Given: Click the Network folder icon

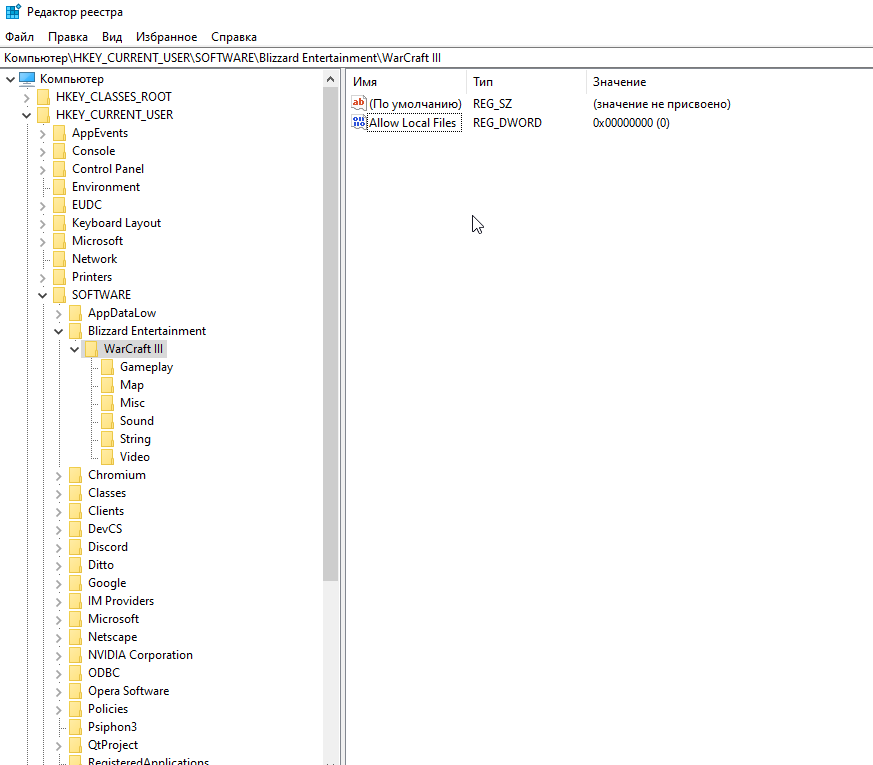Looking at the screenshot, I should click(60, 259).
